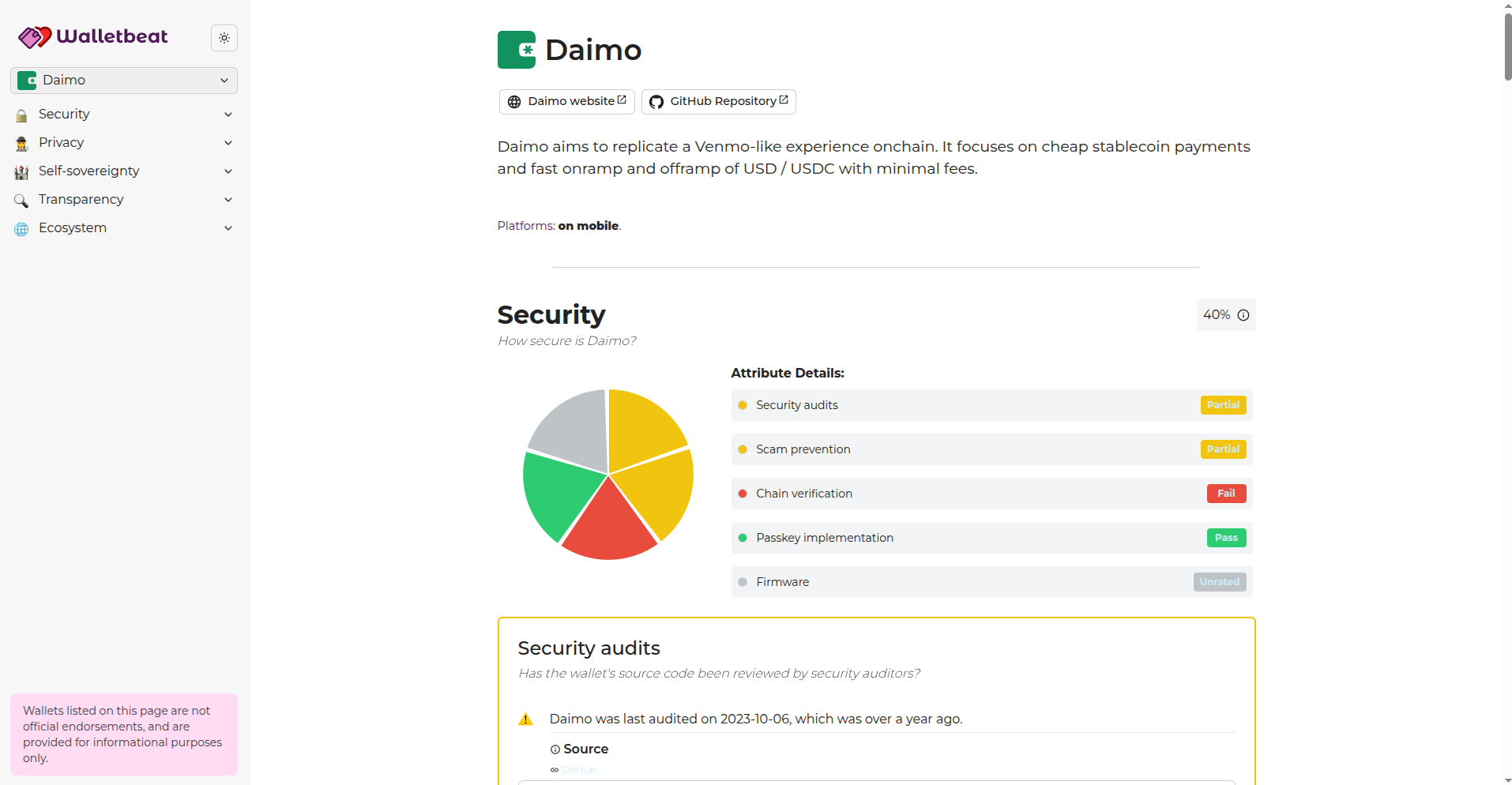Click the globe icon on Daimo website button
Screen dimensions: 1512x785
coord(514,102)
